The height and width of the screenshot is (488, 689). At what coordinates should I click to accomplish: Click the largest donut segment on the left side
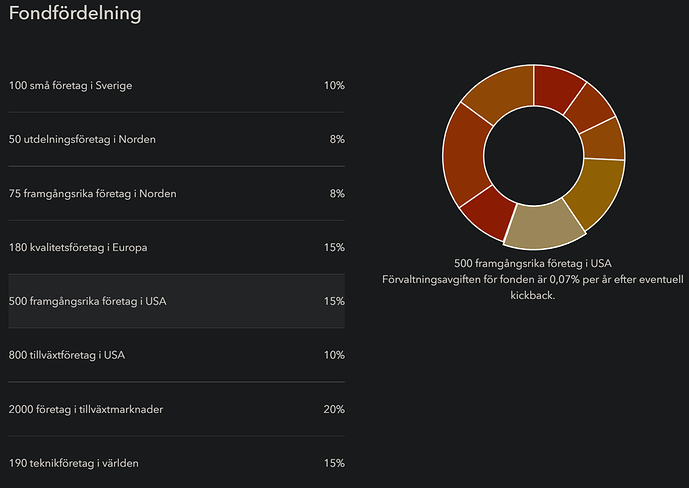coord(466,156)
